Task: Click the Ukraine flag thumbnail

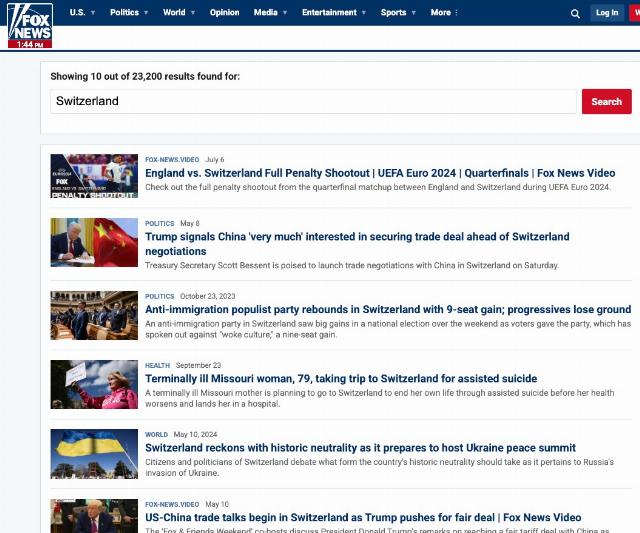Action: 94,454
